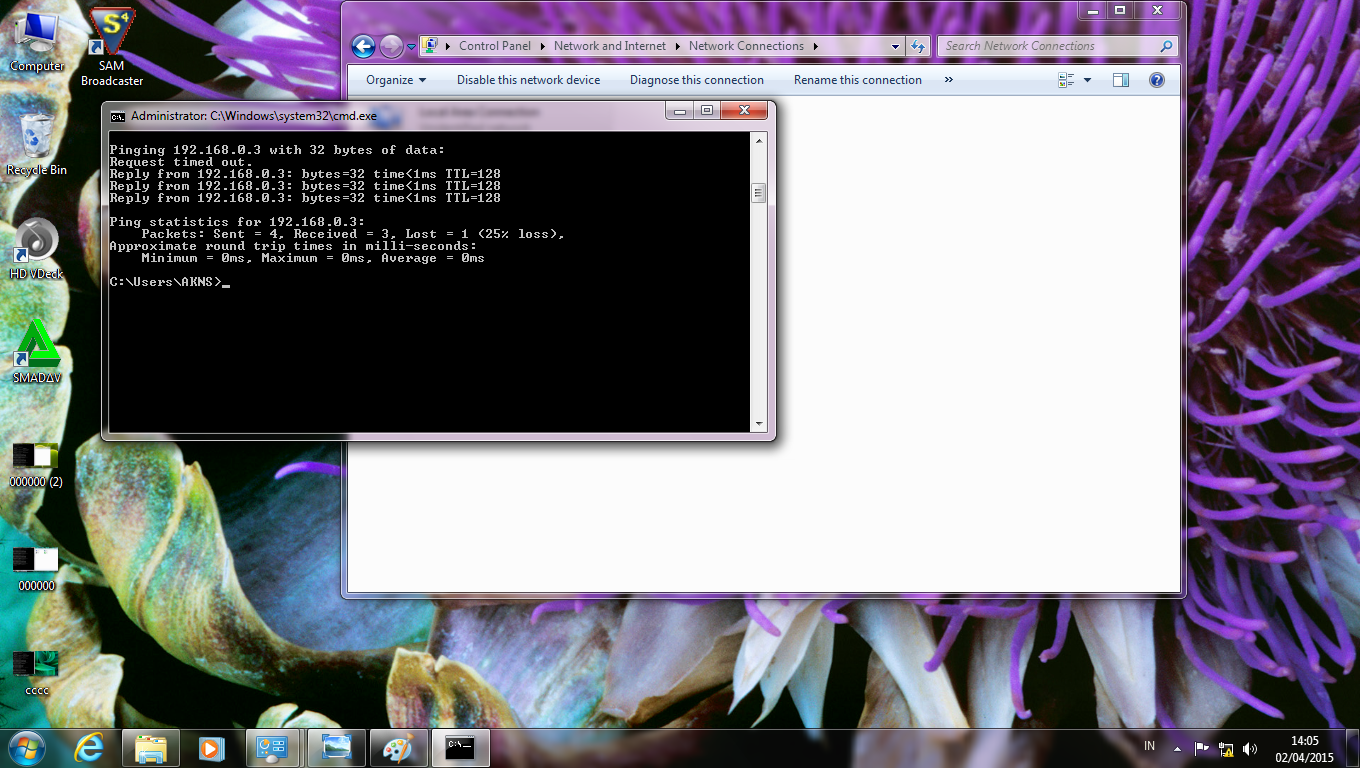
Task: Maximize the Network Connections window
Action: (x=1120, y=10)
